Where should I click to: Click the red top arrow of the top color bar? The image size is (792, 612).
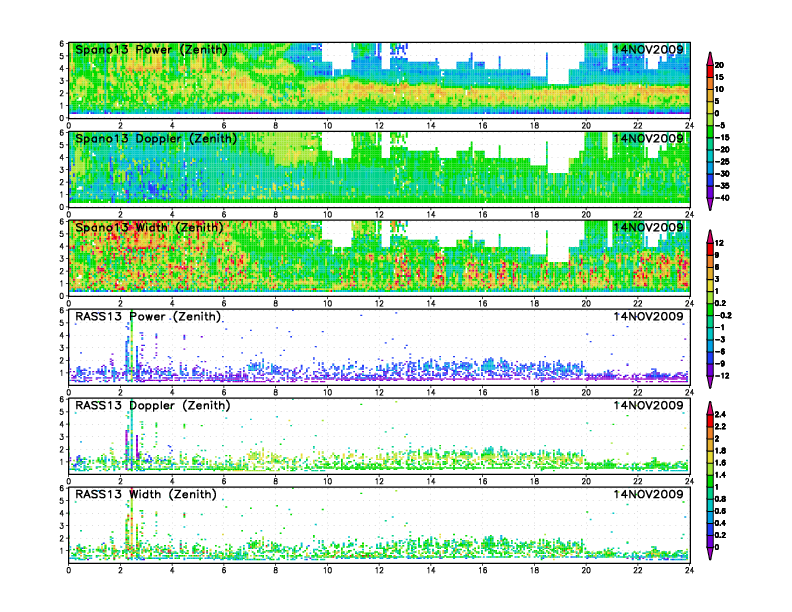tap(710, 59)
